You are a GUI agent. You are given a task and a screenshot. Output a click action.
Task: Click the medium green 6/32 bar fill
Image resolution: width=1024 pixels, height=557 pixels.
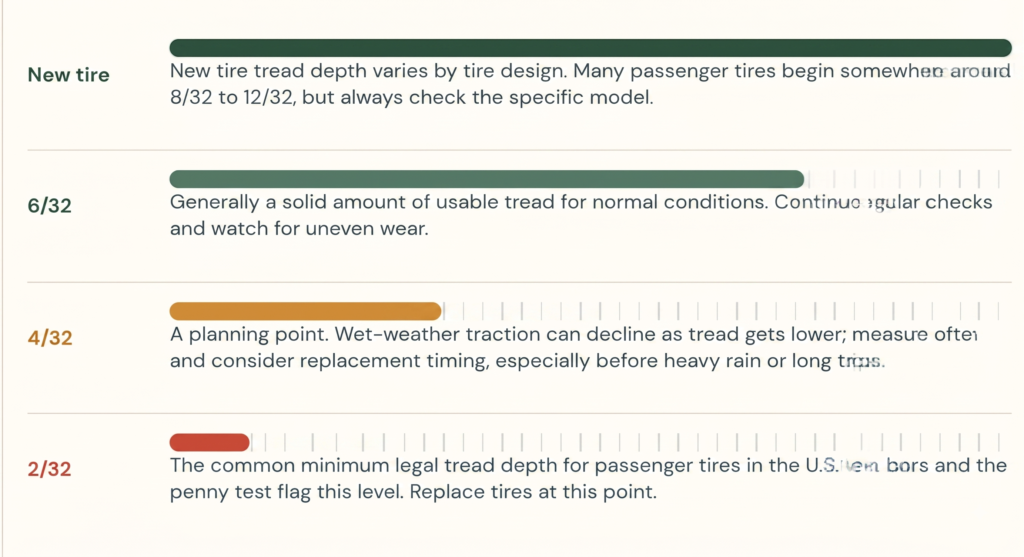point(487,179)
